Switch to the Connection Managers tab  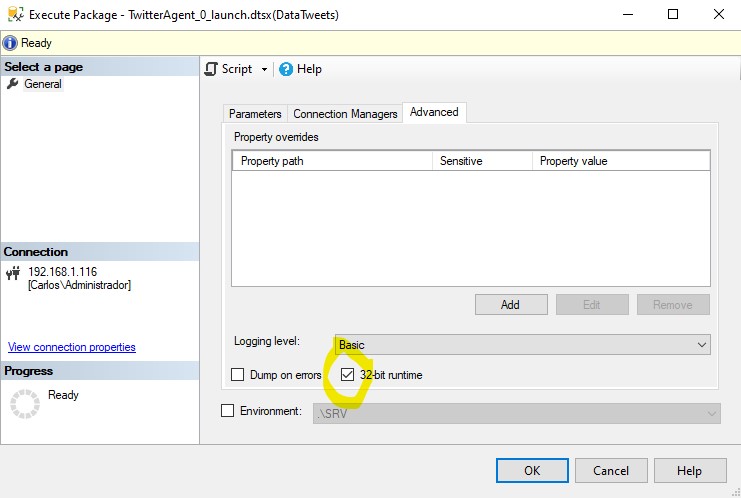coord(345,114)
